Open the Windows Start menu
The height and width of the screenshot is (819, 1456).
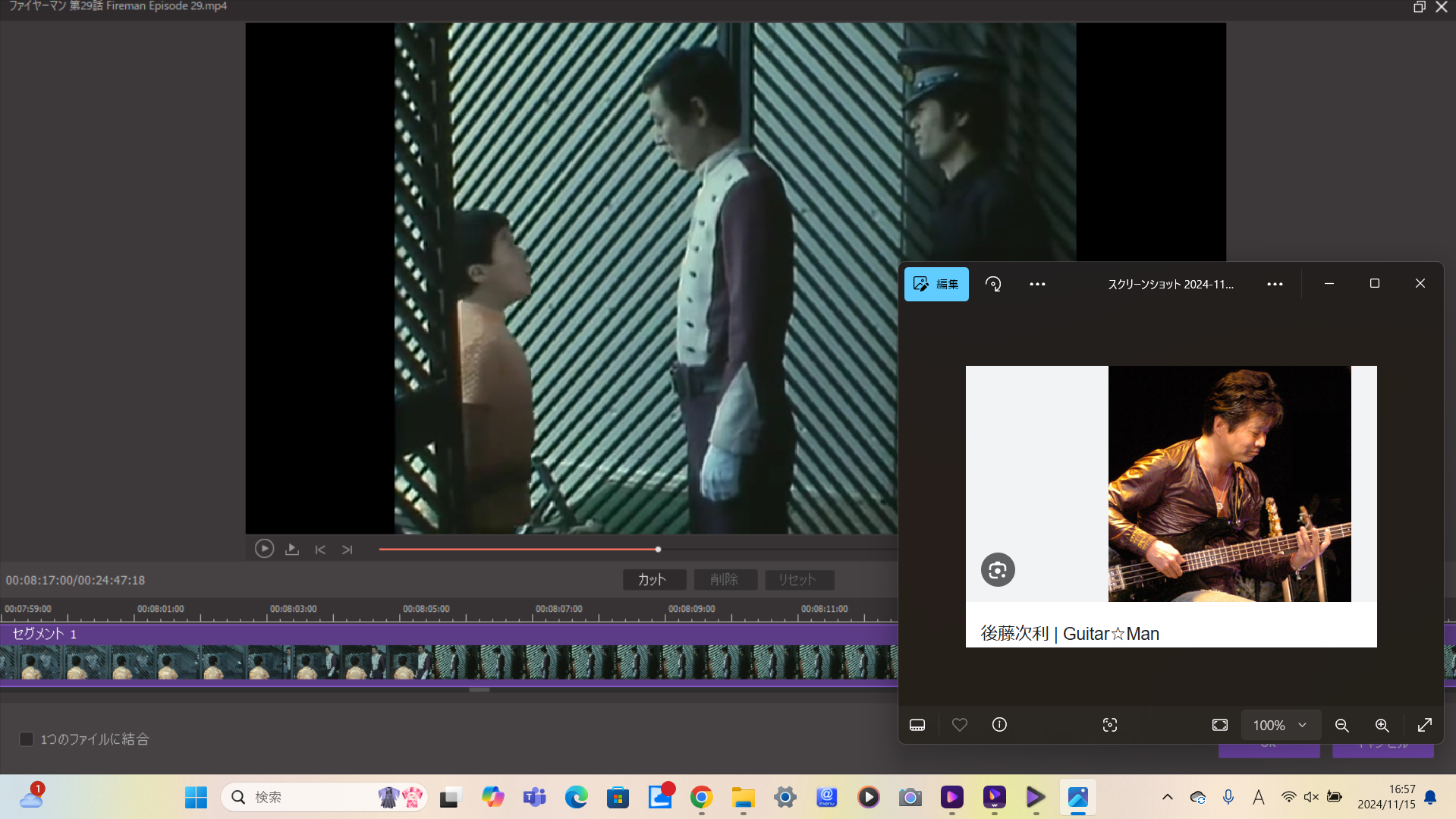coord(196,797)
